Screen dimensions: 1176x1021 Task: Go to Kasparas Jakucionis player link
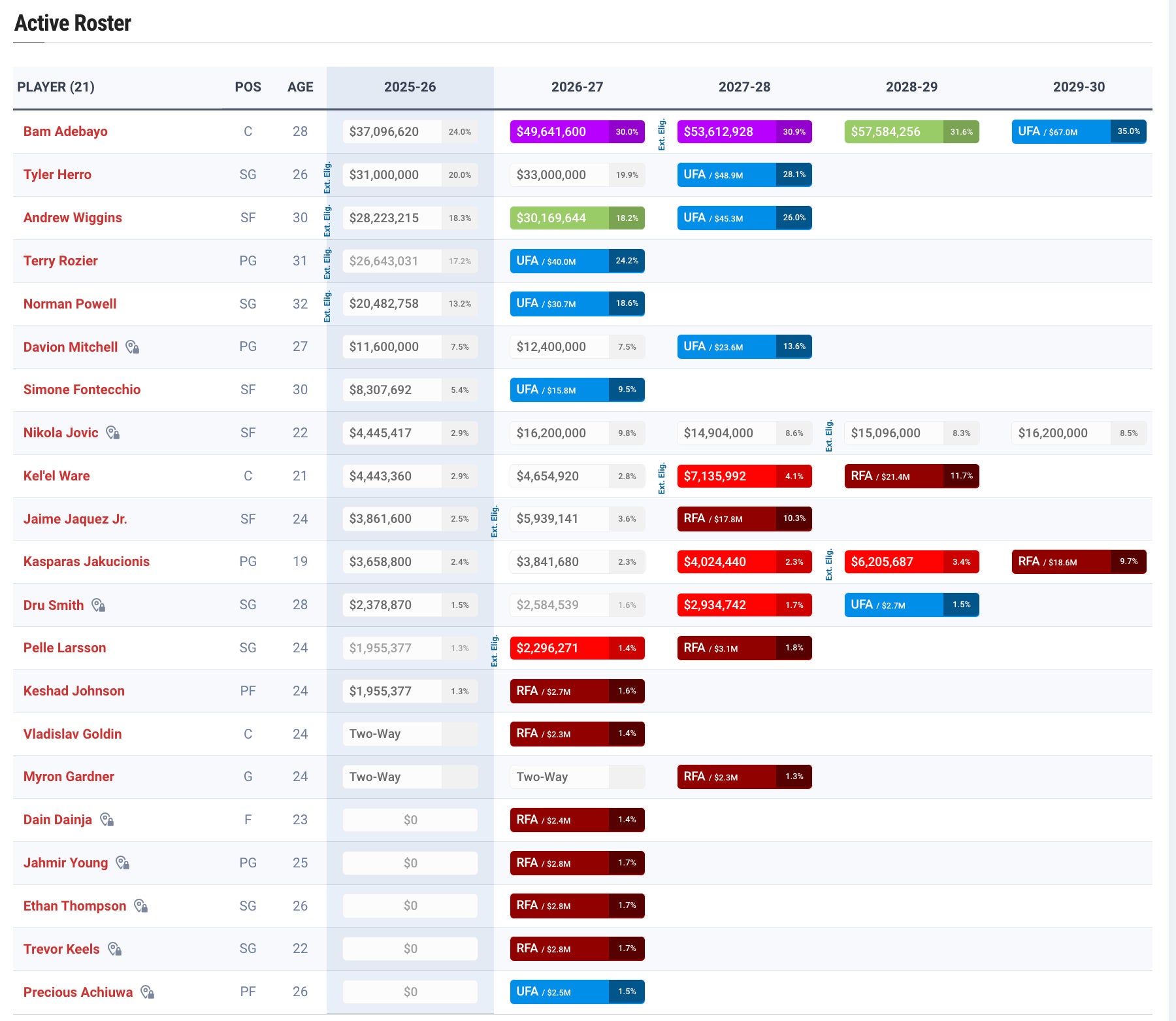pos(86,561)
